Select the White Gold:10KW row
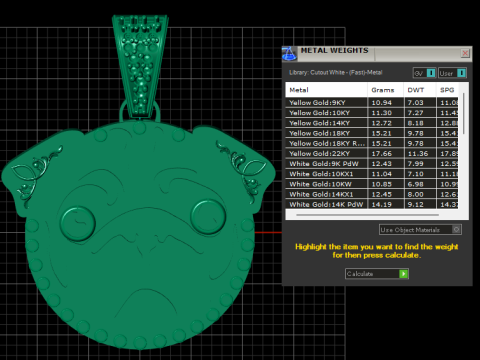Image resolution: width=480 pixels, height=360 pixels. (372, 184)
